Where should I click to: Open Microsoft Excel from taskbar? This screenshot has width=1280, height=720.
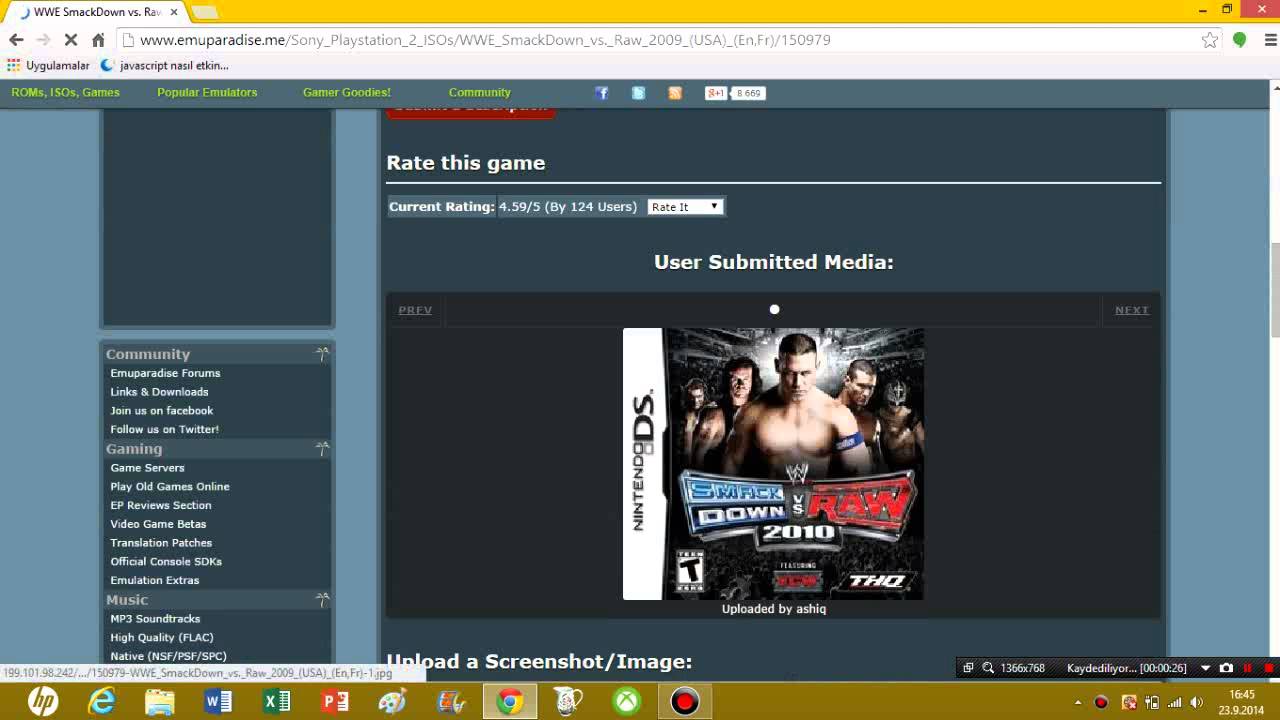(276, 702)
